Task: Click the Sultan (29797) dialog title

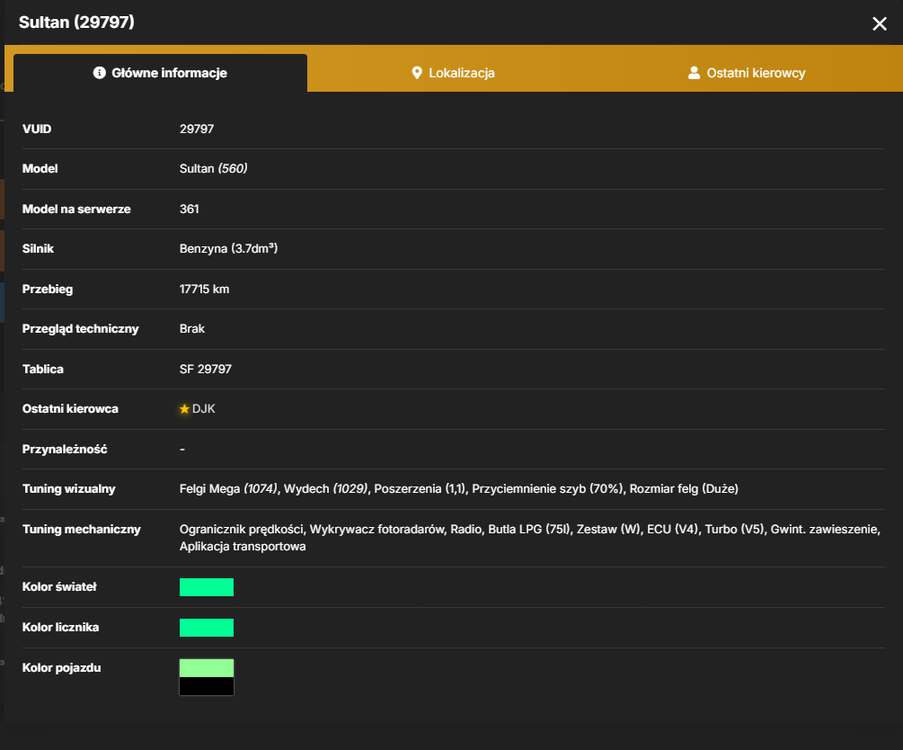Action: (x=77, y=22)
